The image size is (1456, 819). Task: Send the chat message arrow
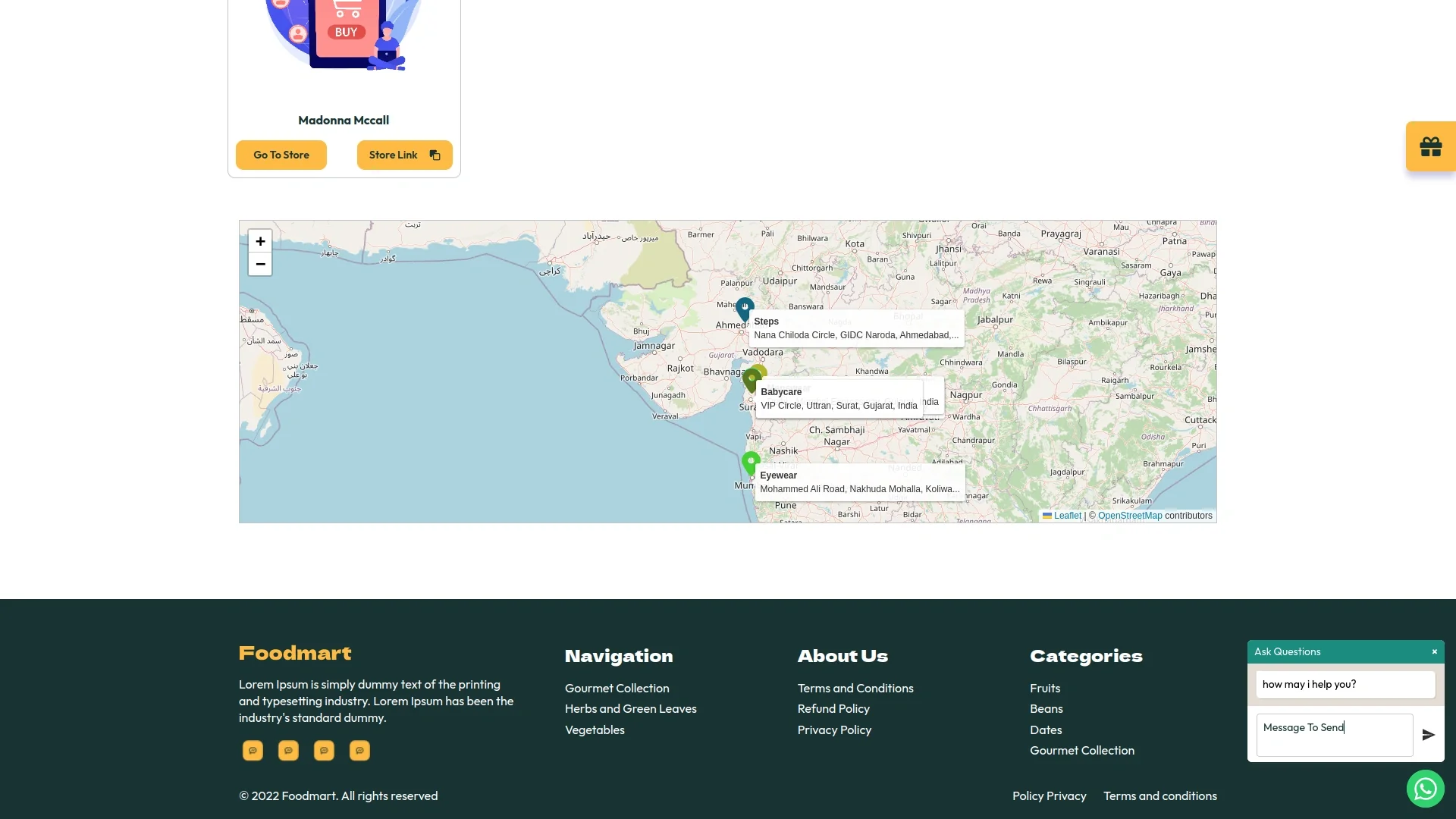(1428, 735)
